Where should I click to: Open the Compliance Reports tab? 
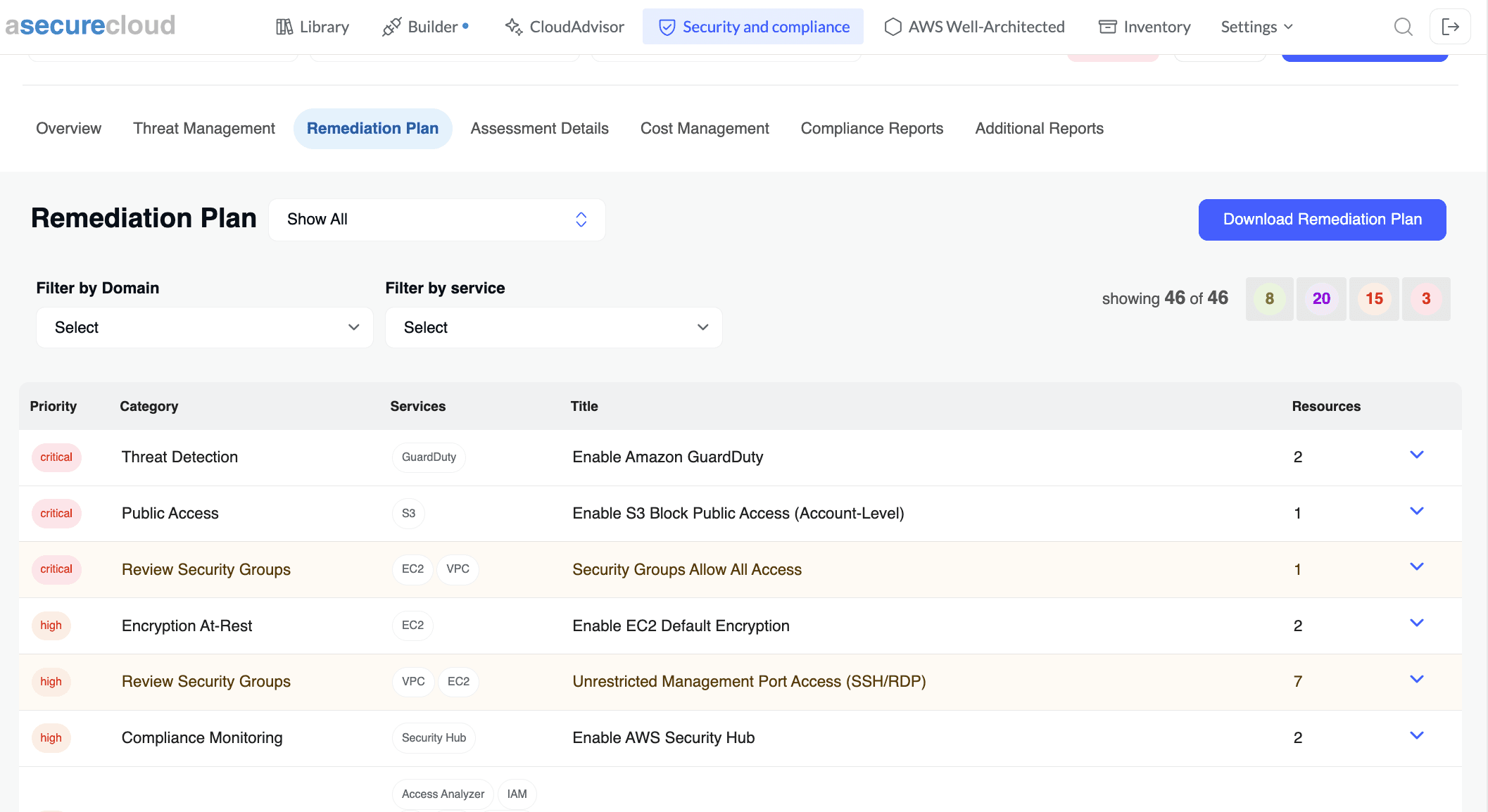(x=871, y=128)
